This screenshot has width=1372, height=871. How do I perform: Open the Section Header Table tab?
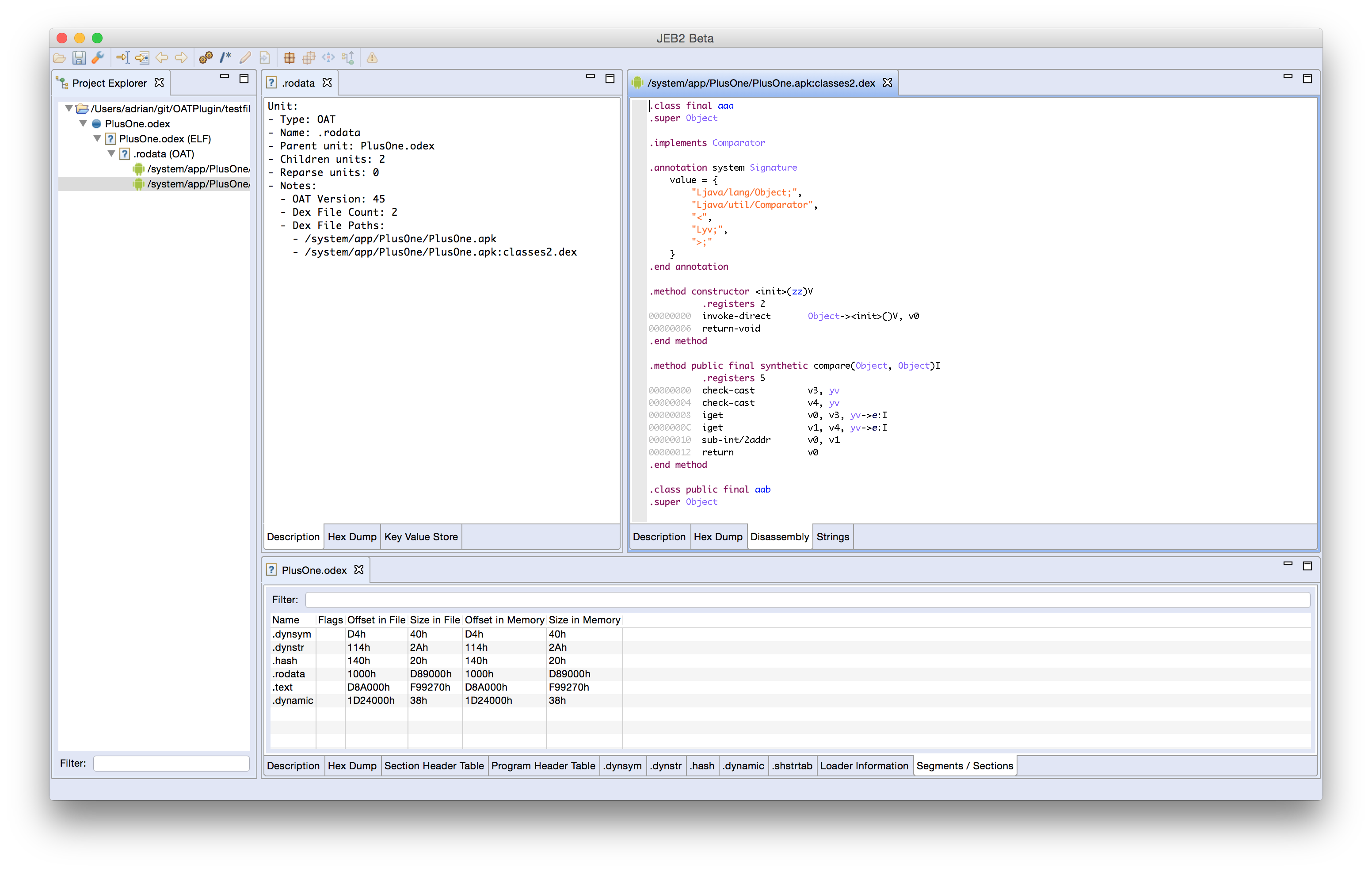point(434,766)
